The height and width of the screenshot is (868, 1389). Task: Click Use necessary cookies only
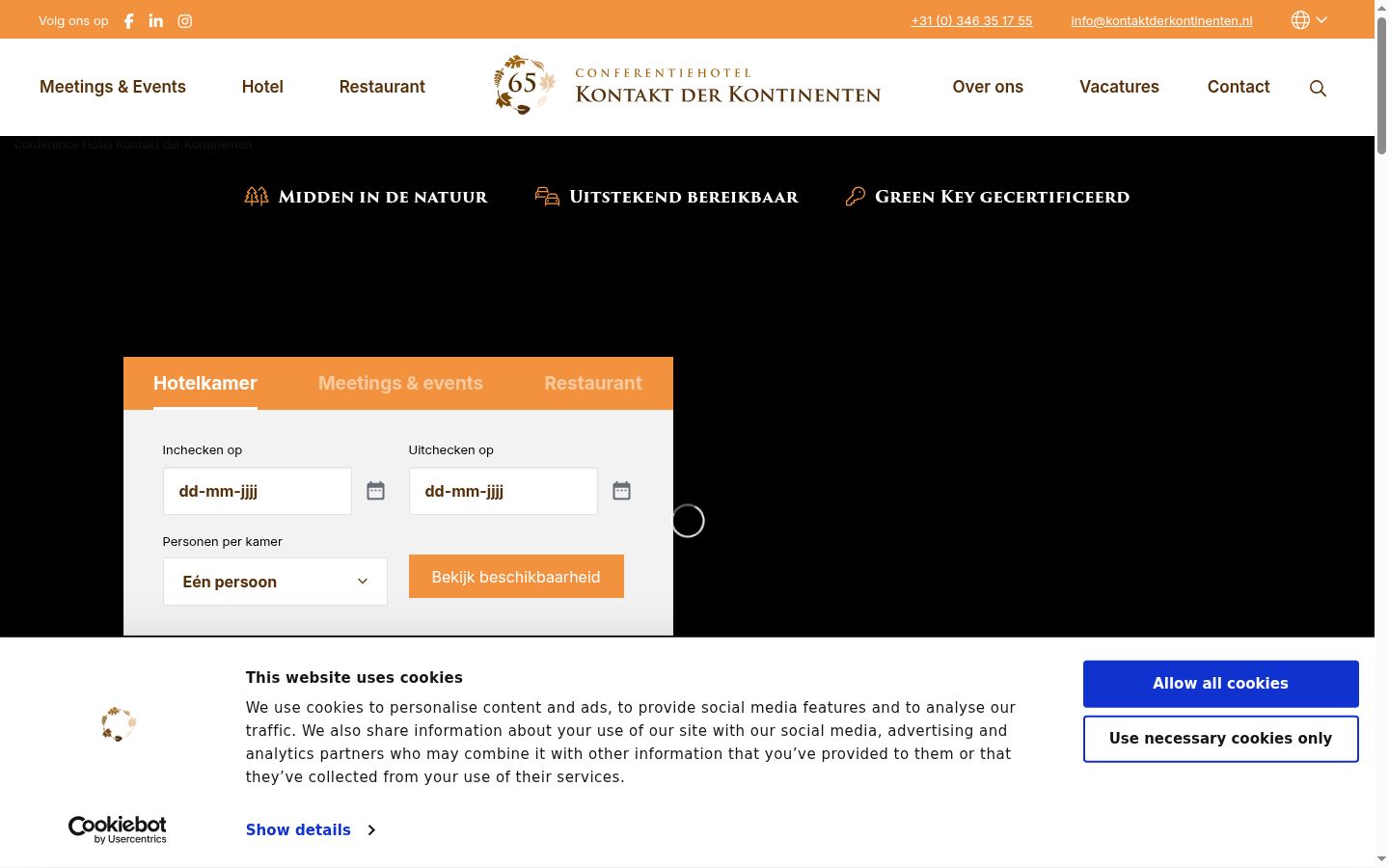(1220, 739)
